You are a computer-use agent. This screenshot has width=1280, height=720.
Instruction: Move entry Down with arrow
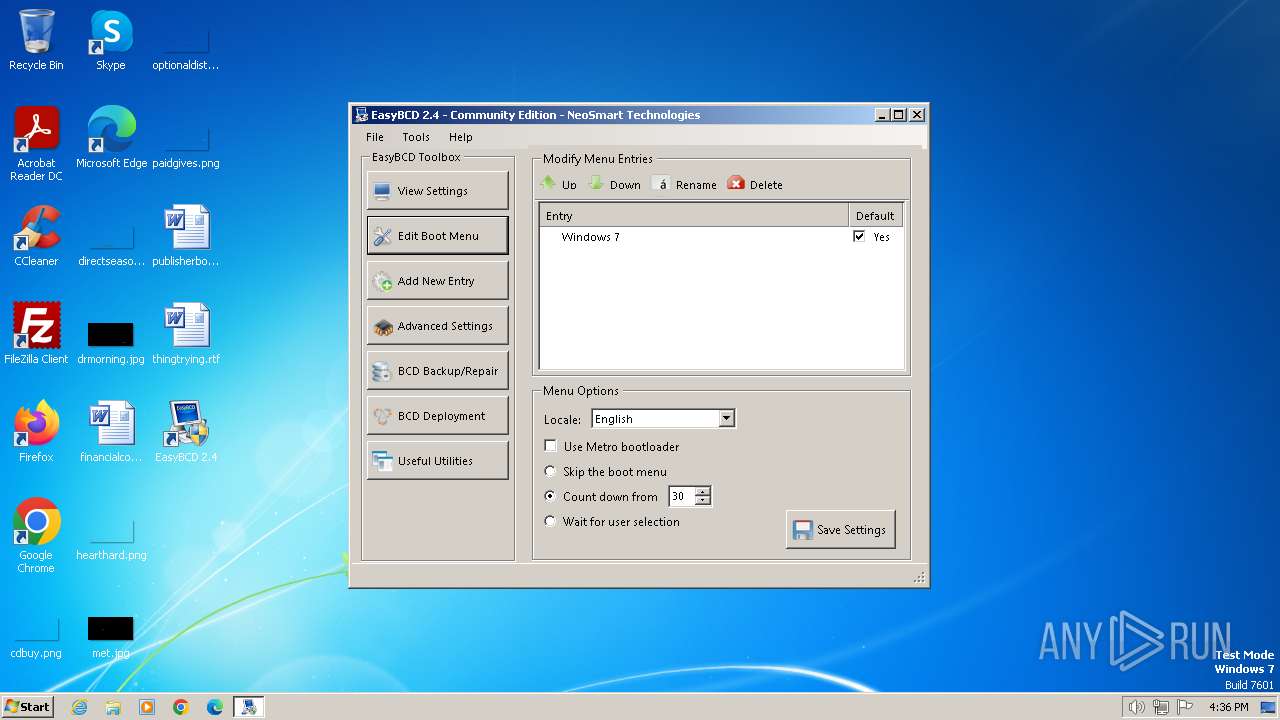click(x=614, y=184)
